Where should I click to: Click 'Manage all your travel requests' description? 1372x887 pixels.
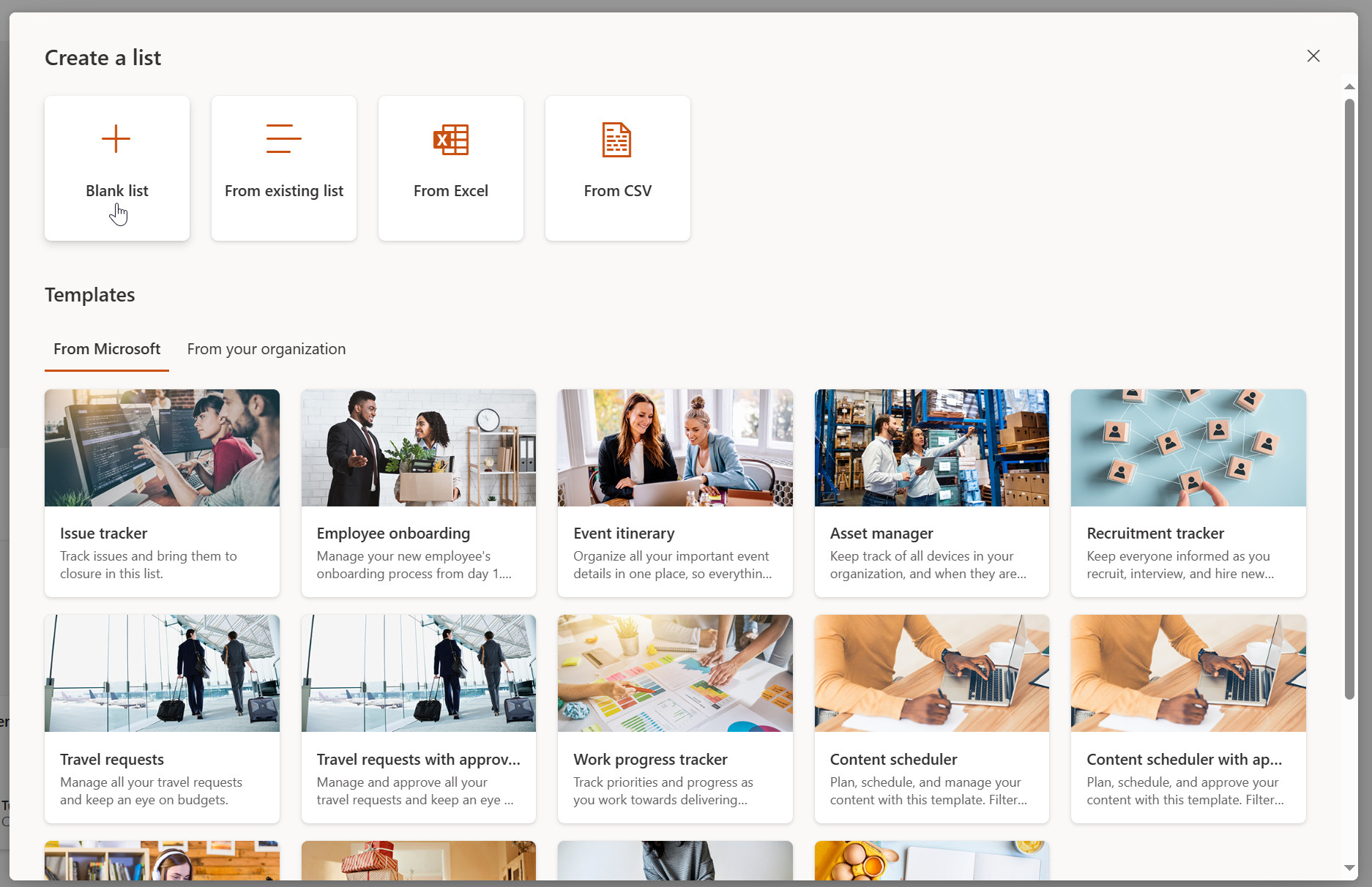click(151, 791)
